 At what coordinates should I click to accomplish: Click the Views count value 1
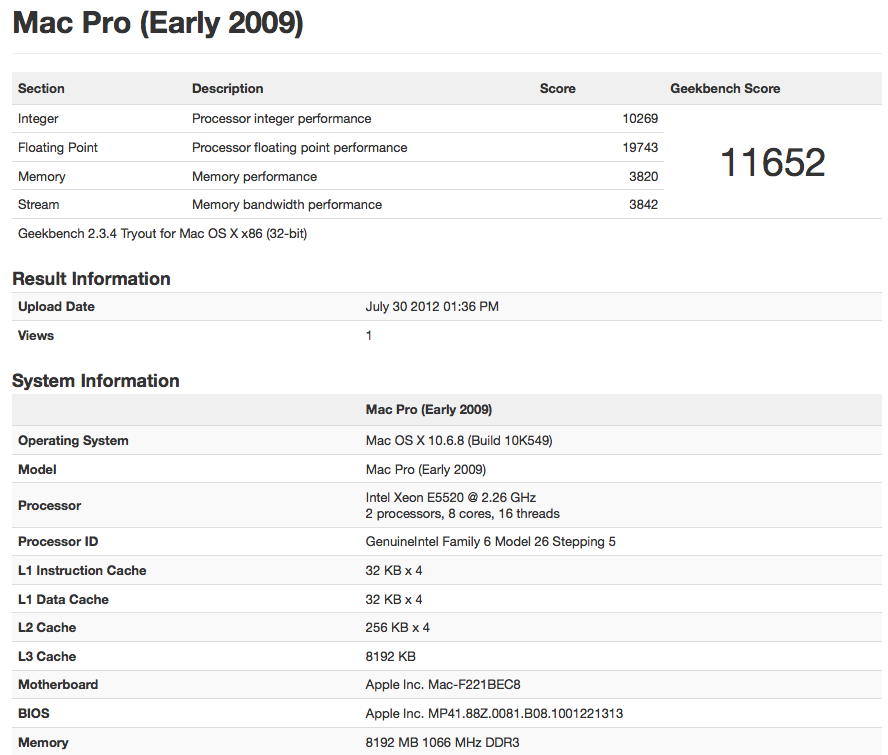click(x=369, y=335)
